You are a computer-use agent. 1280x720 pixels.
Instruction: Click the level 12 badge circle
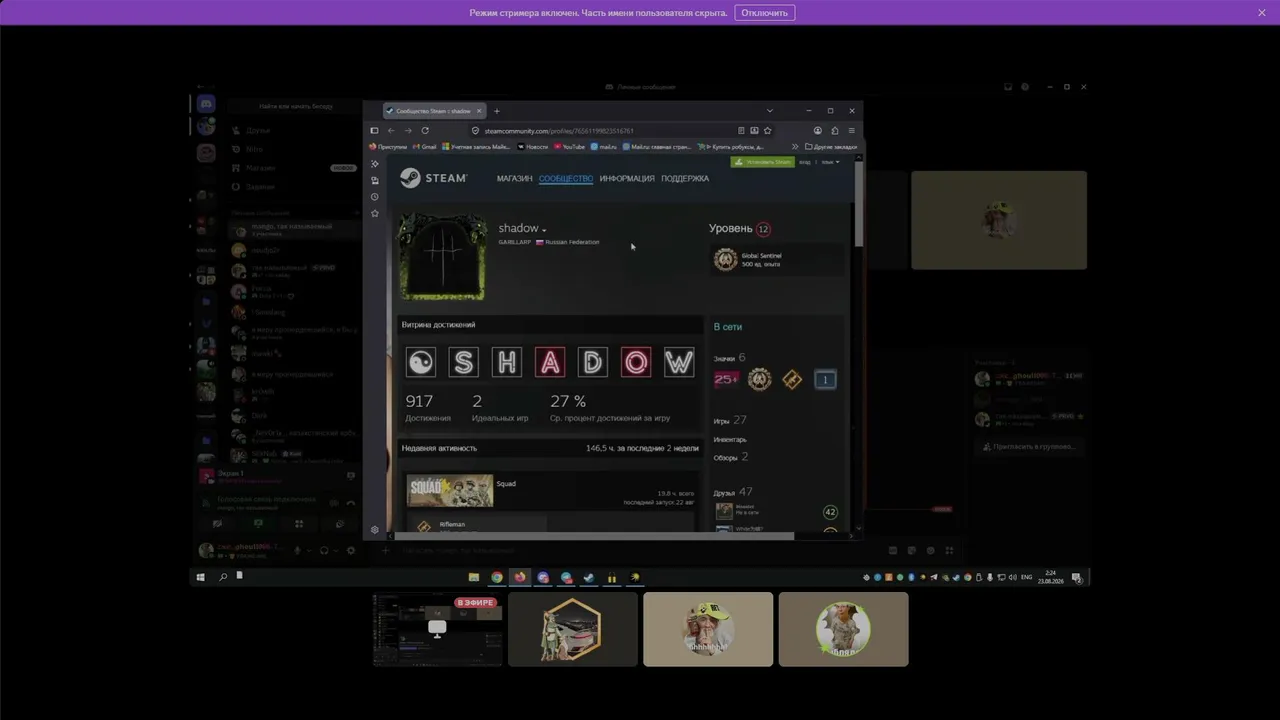point(763,229)
